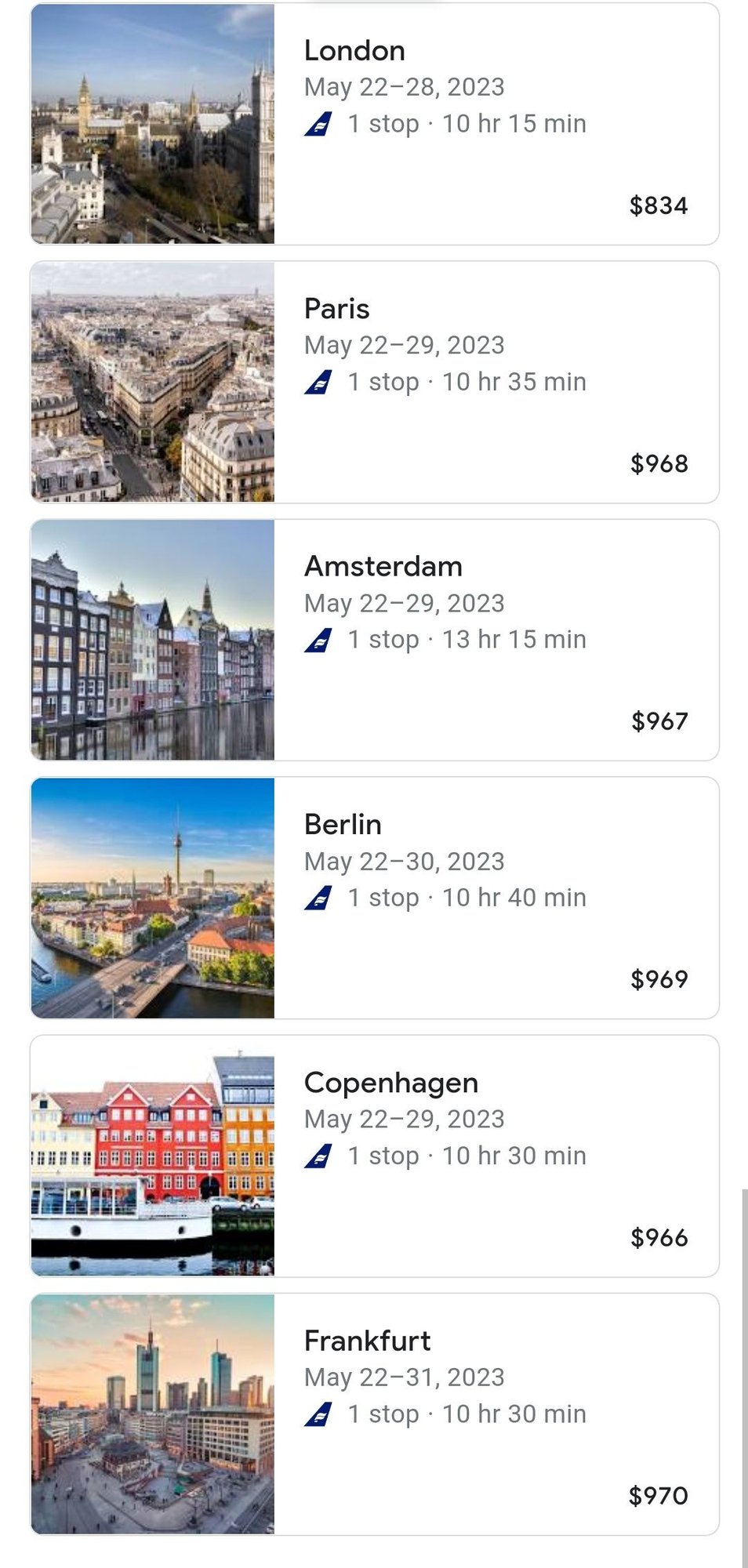748x1568 pixels.
Task: Open the Frankfurt skyline photo
Action: [153, 1414]
